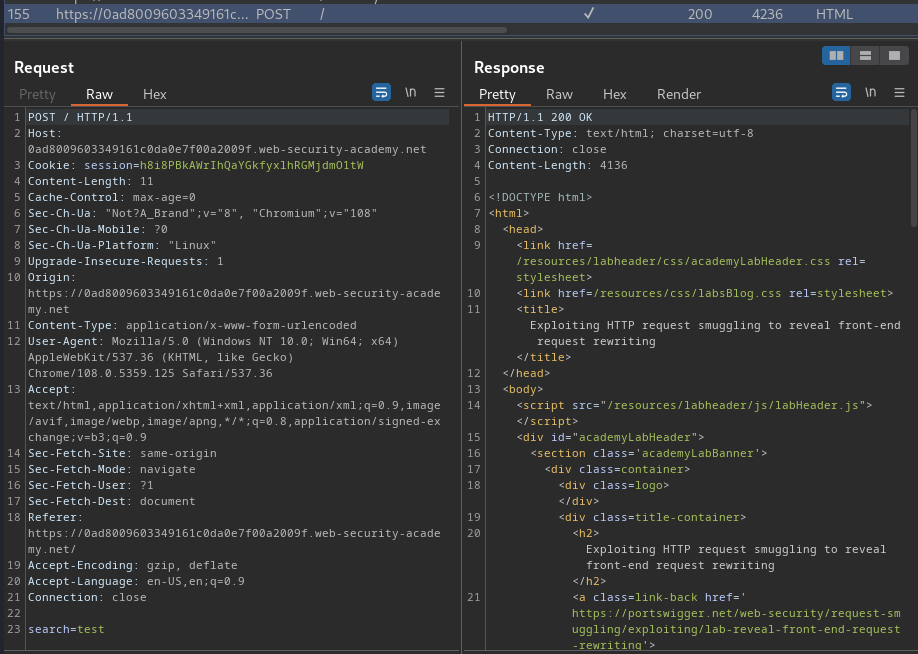This screenshot has width=918, height=654.
Task: Click labsBlog.css link line in response
Action: tap(704, 293)
